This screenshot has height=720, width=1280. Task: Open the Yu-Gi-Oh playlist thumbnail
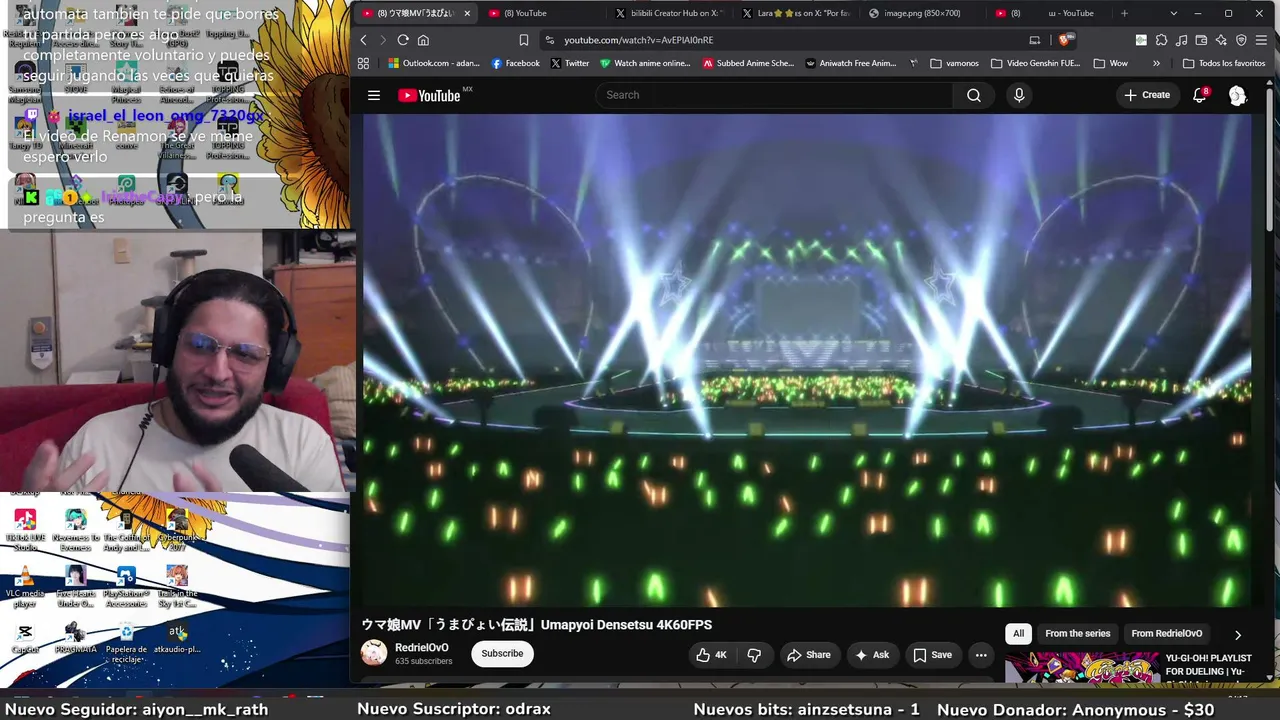pyautogui.click(x=1082, y=667)
